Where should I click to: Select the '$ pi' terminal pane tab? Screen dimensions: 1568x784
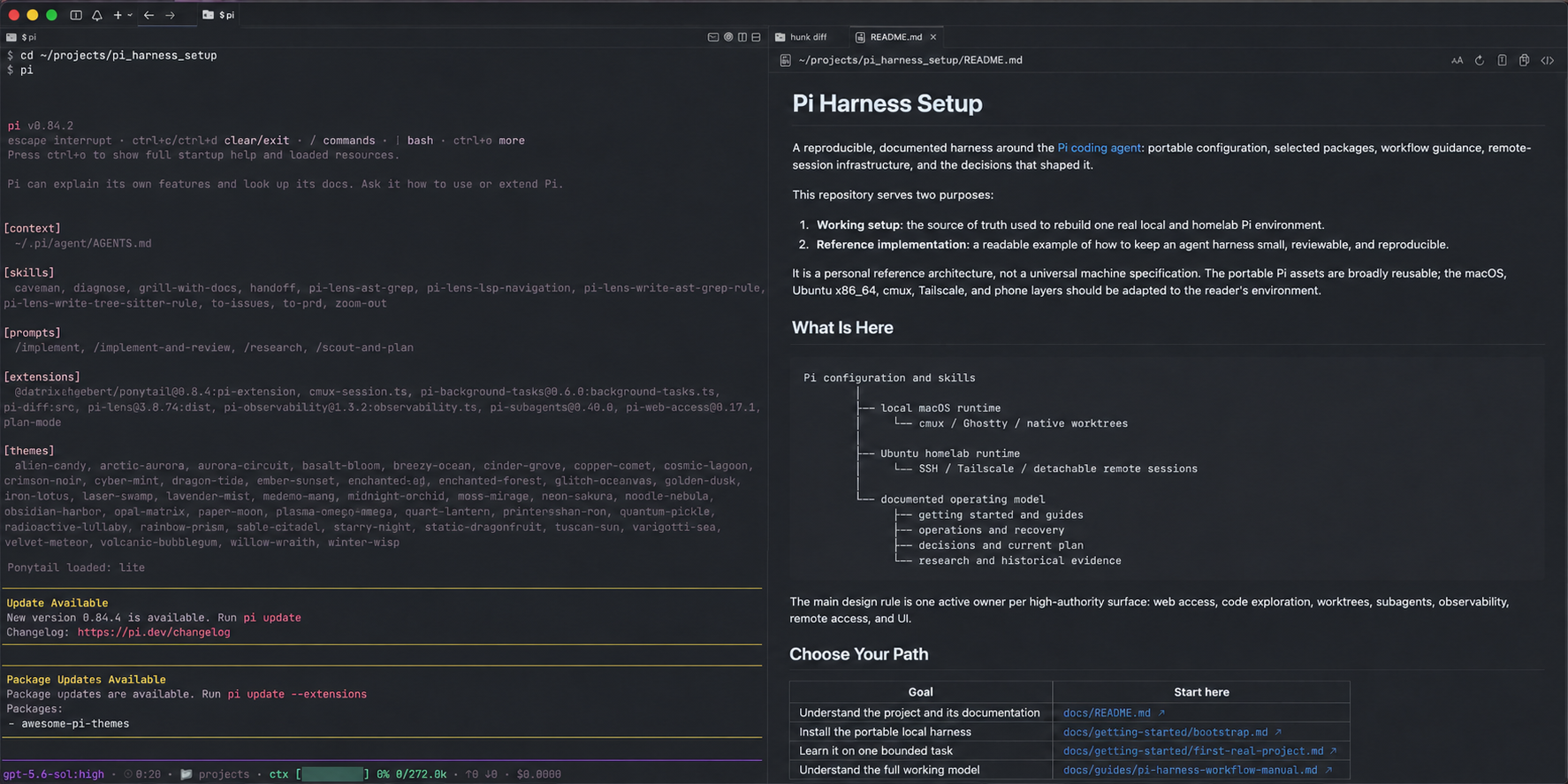point(22,37)
